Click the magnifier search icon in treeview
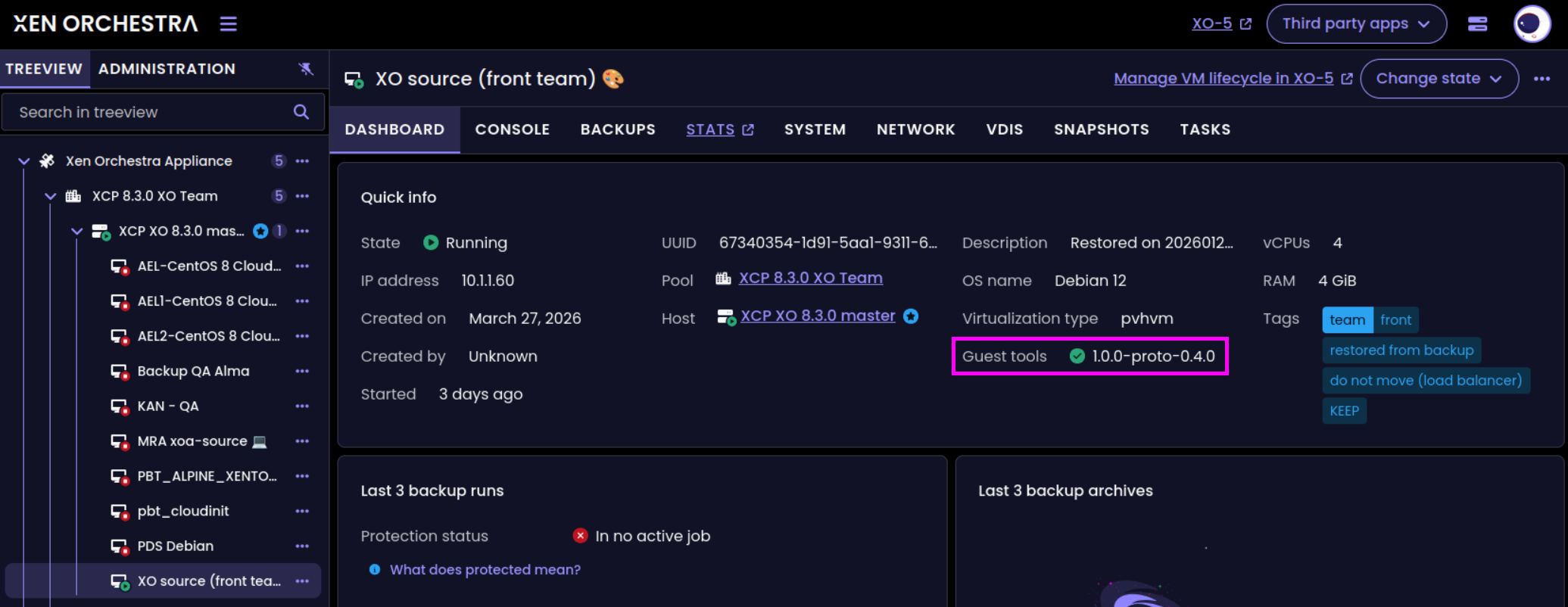 [301, 112]
